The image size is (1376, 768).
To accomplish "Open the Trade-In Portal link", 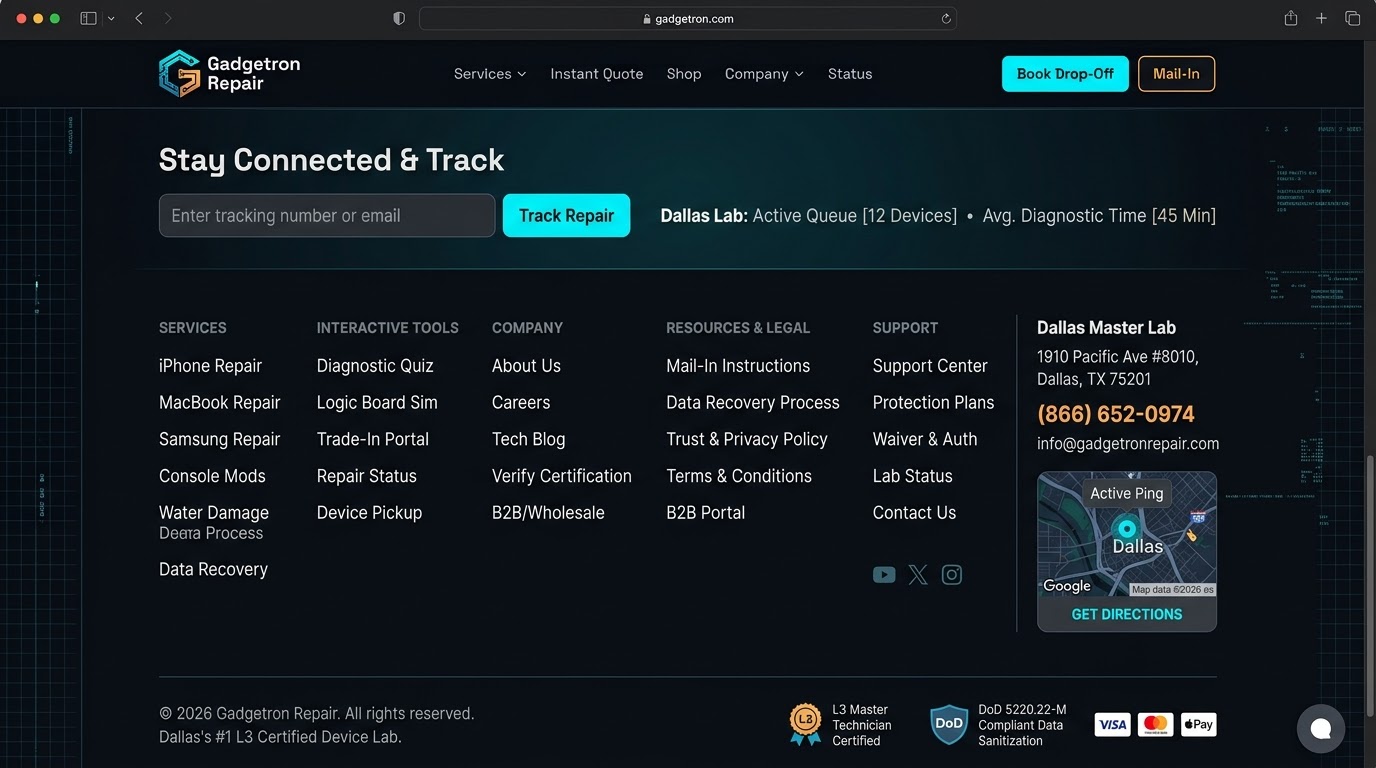I will coord(372,440).
